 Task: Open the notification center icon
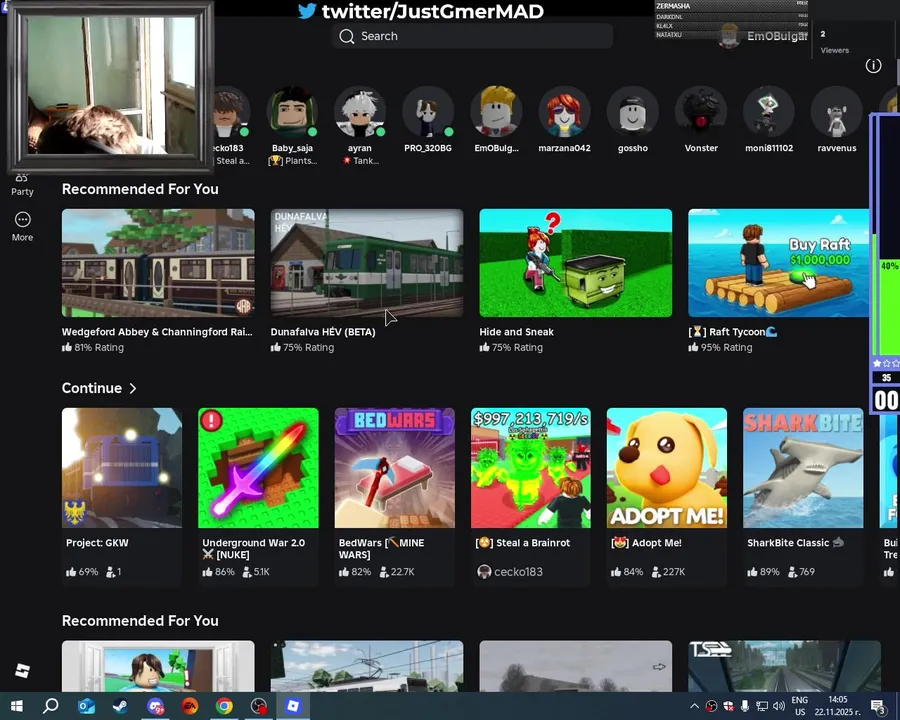click(x=878, y=706)
